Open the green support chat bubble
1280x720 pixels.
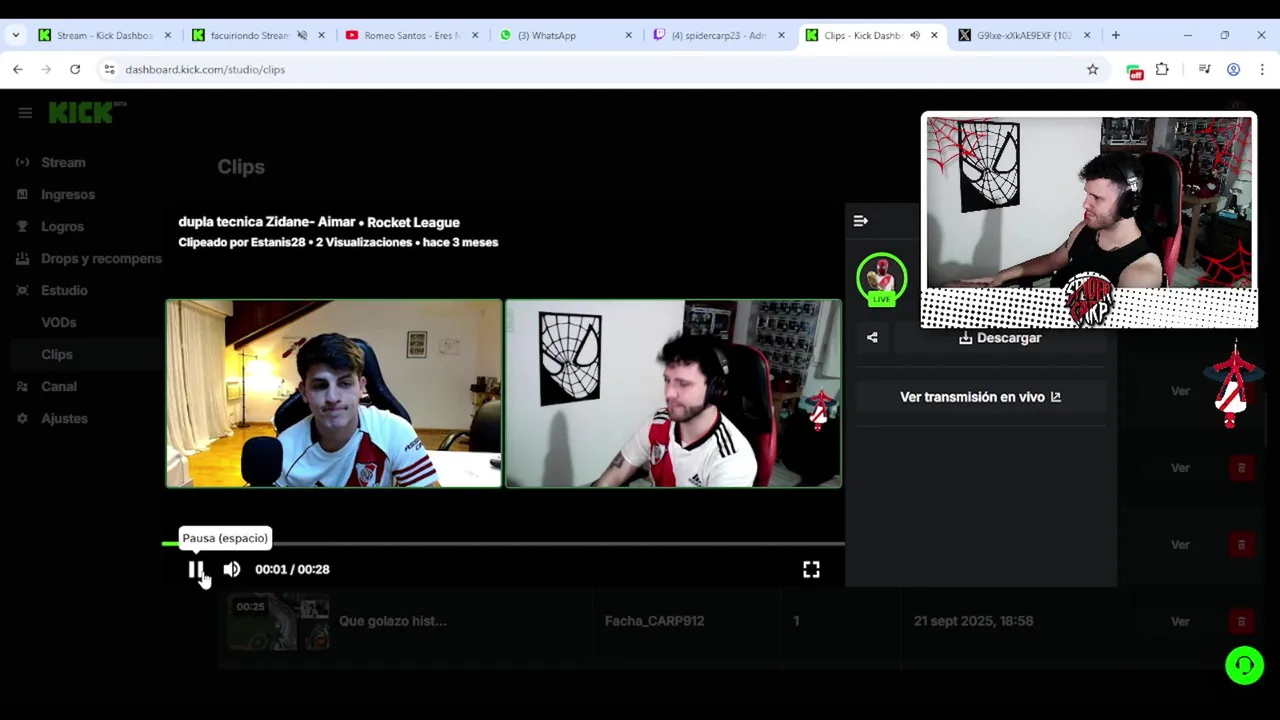1245,665
